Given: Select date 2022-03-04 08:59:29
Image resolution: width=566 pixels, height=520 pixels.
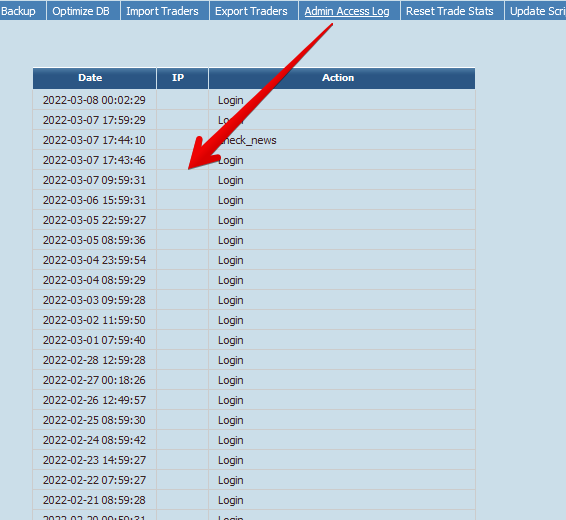Looking at the screenshot, I should (94, 280).
